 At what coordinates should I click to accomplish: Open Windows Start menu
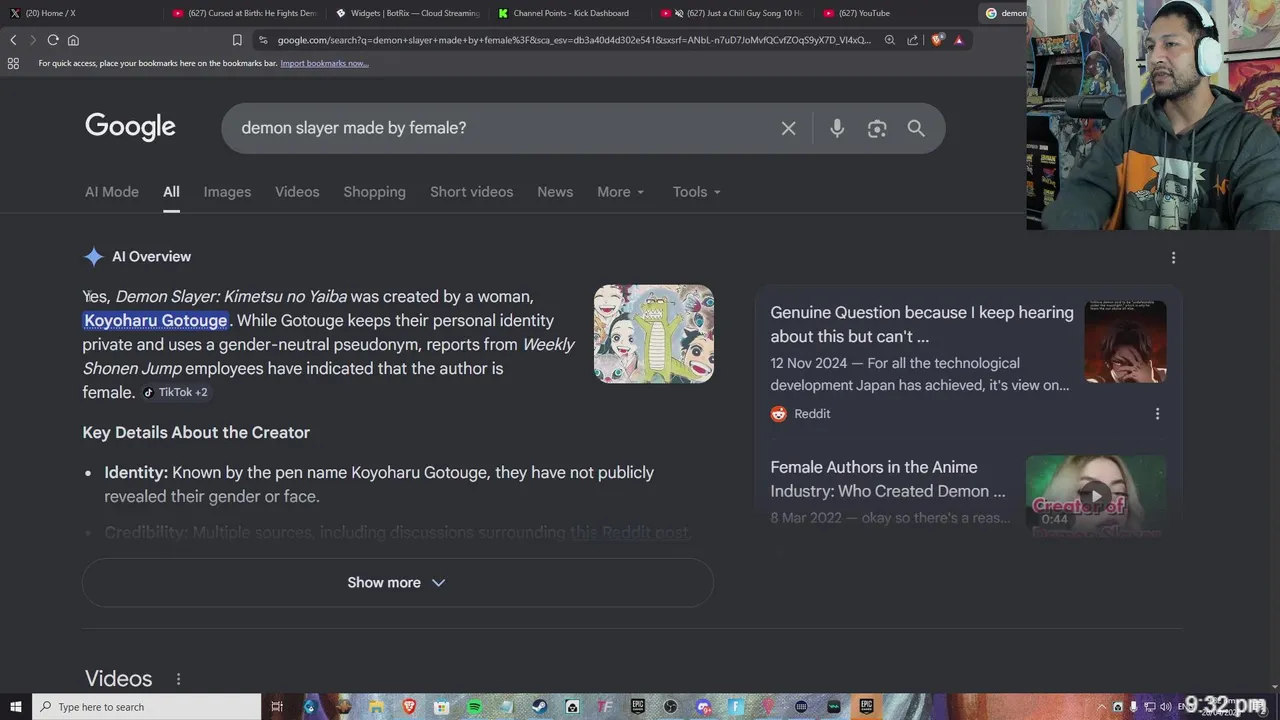pos(15,707)
